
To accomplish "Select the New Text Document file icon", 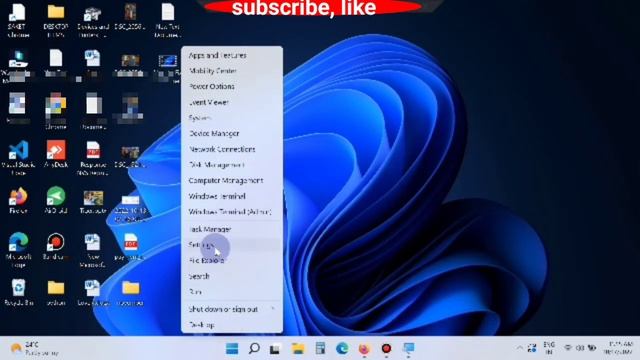I will (x=168, y=20).
